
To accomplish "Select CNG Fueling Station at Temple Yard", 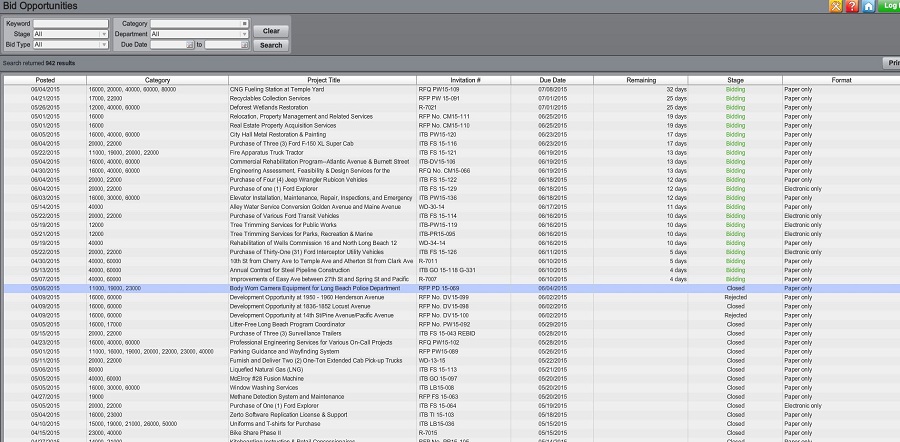I will pyautogui.click(x=277, y=90).
